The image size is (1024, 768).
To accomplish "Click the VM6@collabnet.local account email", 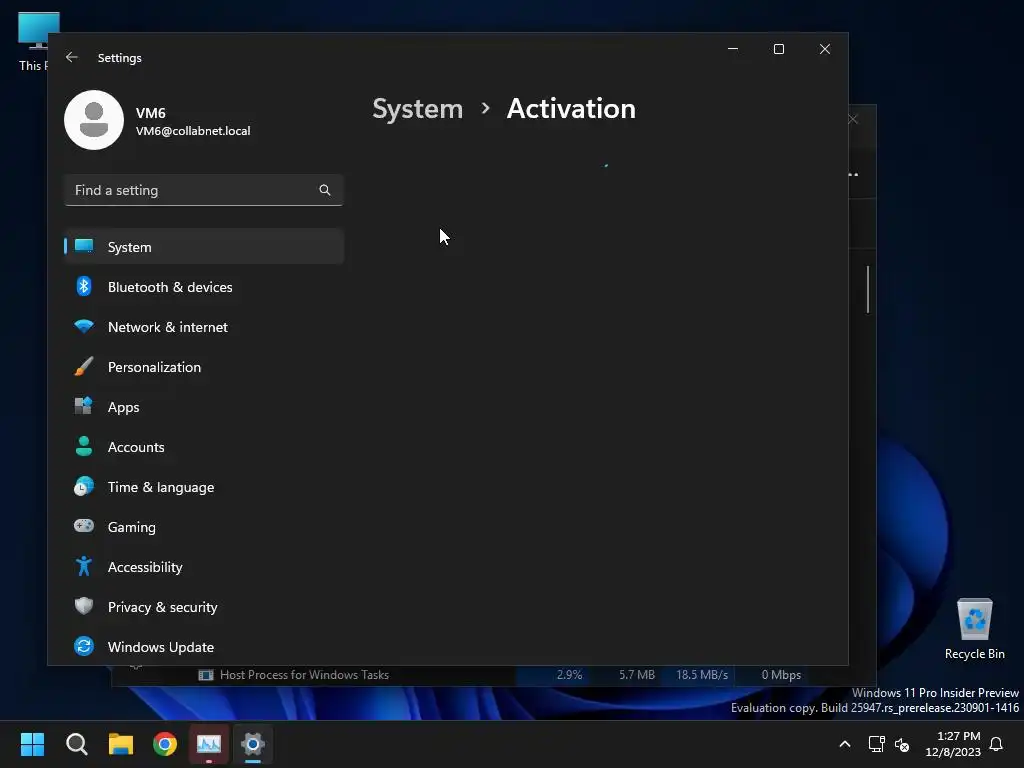I will coord(193,131).
